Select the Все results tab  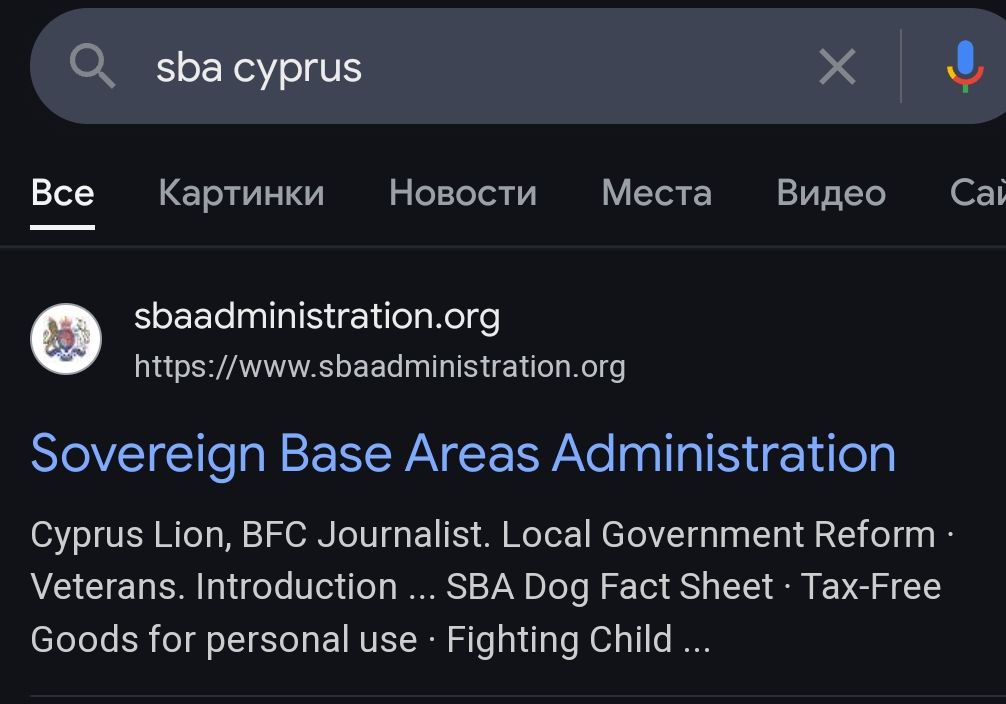tap(62, 193)
